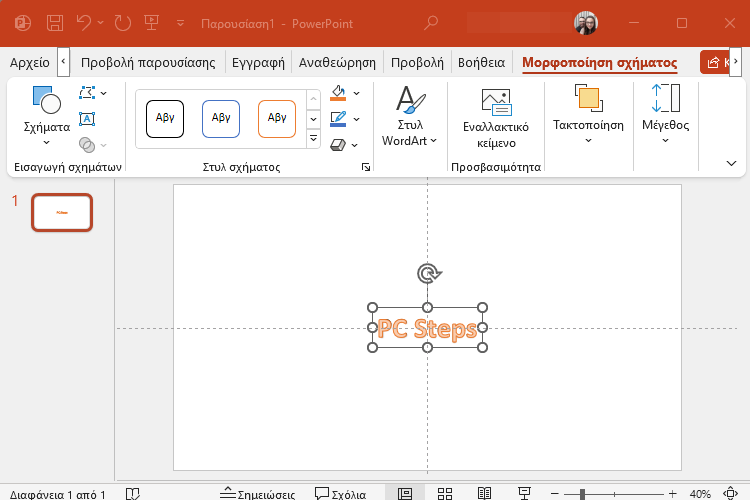
Task: Switch to Εγγραφή tab
Action: [258, 63]
